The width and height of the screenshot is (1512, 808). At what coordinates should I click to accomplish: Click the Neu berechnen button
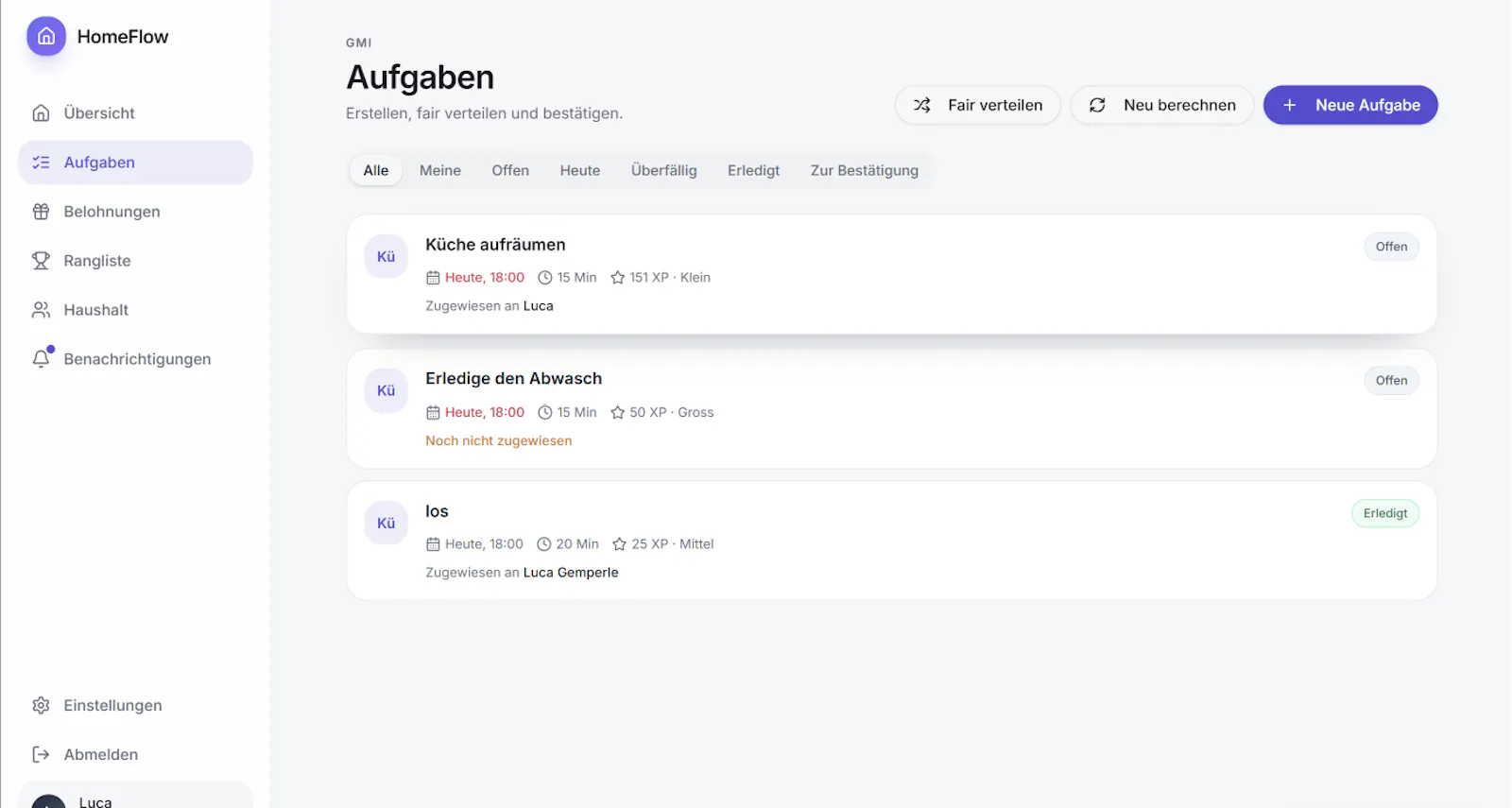tap(1162, 105)
